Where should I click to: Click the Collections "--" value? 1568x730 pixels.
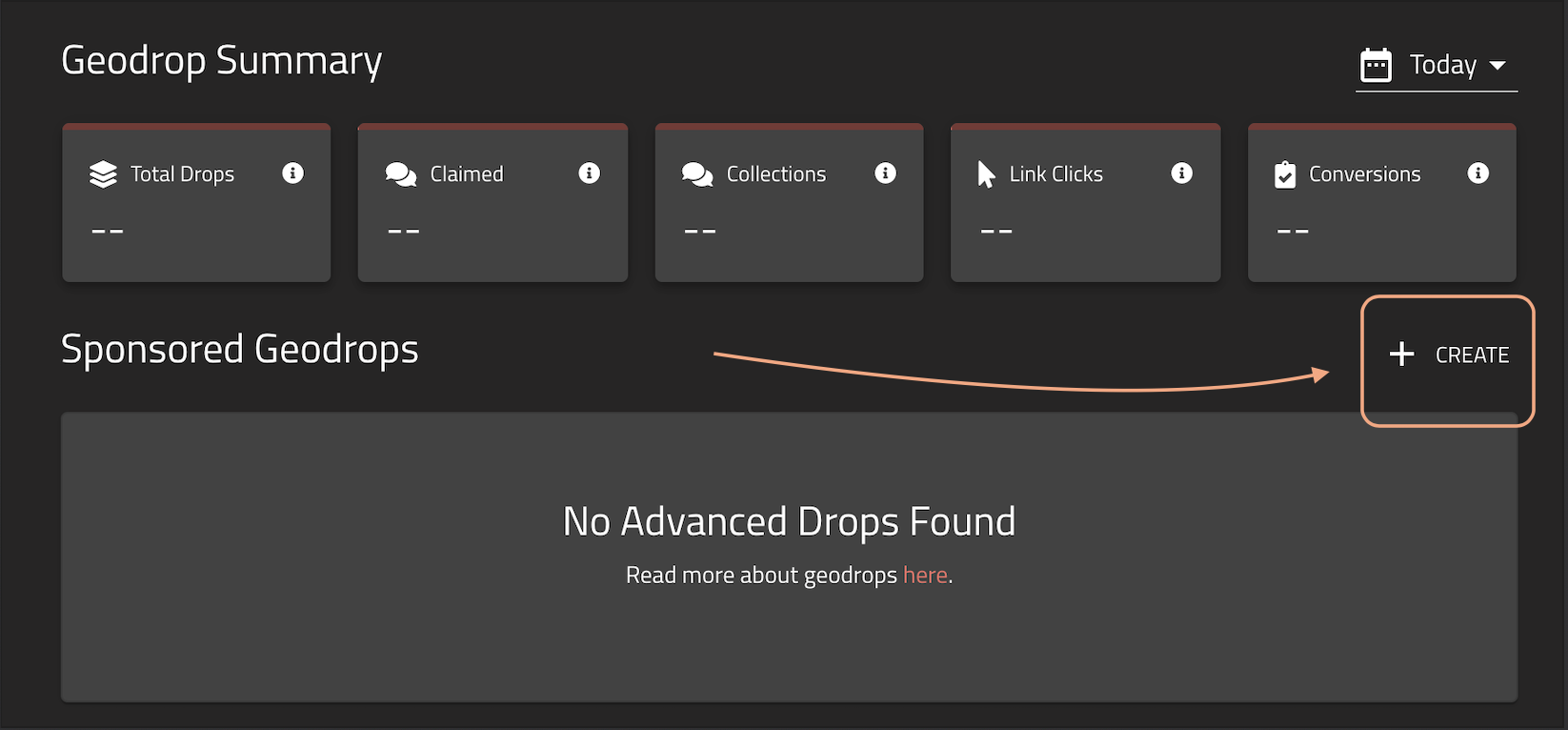click(700, 231)
